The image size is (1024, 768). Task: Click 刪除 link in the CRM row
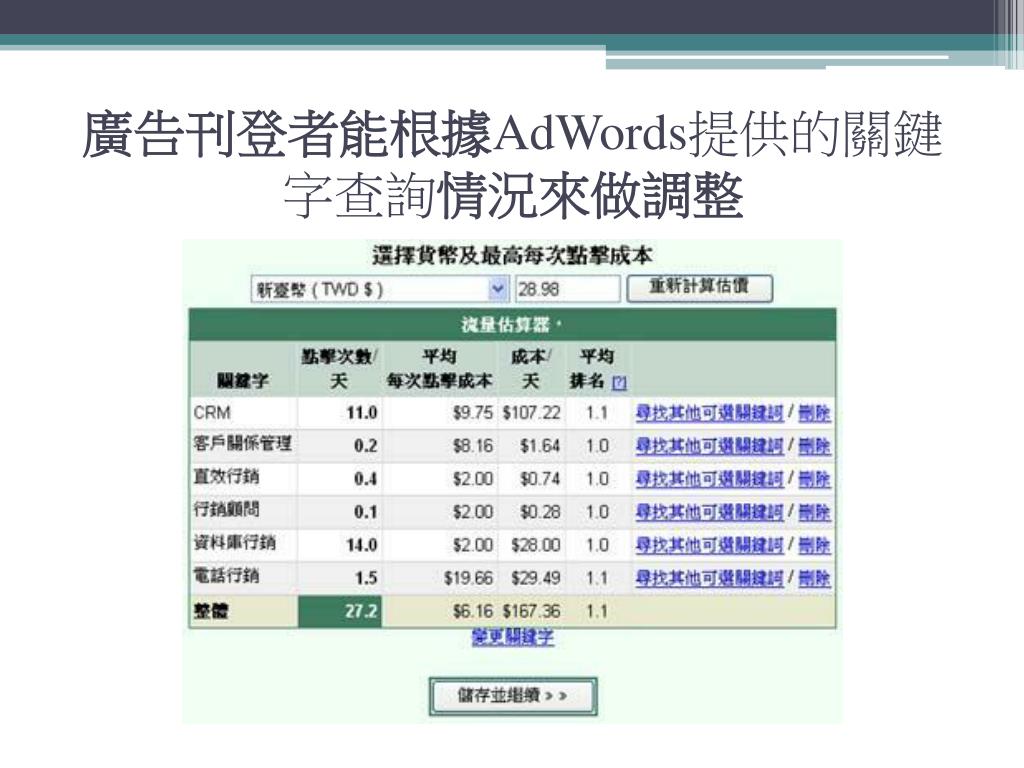pyautogui.click(x=814, y=413)
